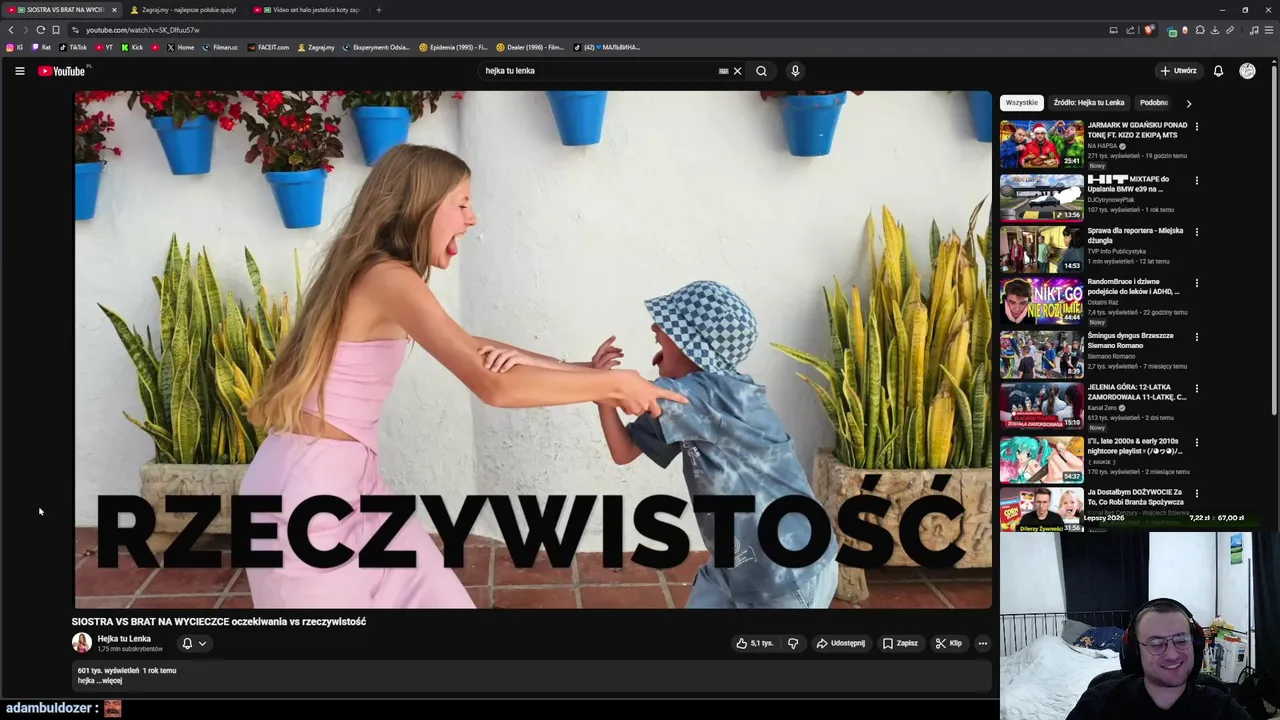1280x720 pixels.
Task: Click the address bar URL
Action: [143, 30]
